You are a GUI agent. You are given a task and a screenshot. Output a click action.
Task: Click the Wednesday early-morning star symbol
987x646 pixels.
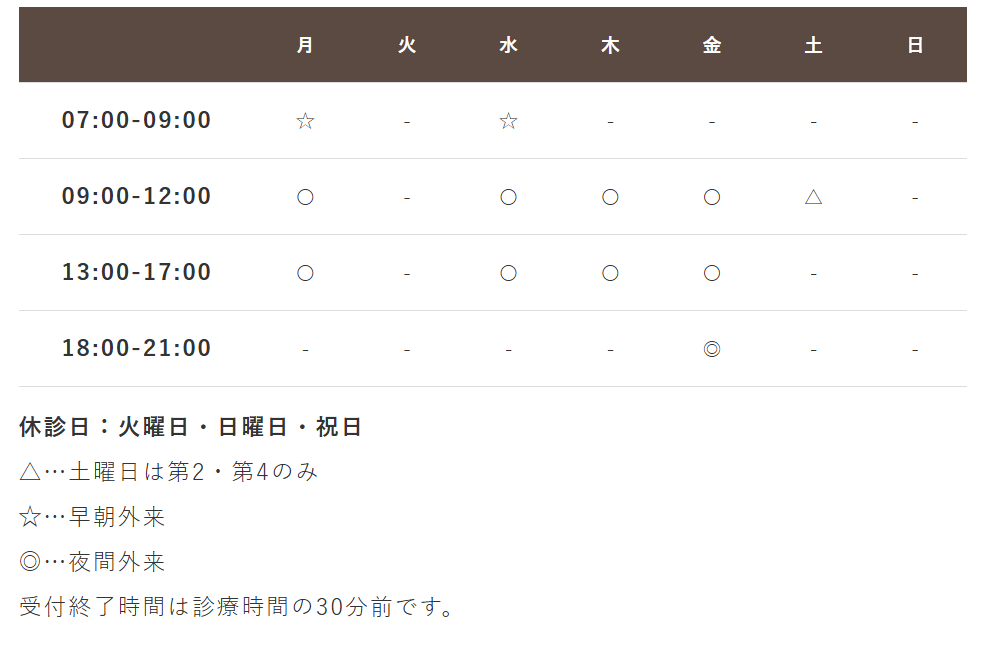[x=508, y=121]
